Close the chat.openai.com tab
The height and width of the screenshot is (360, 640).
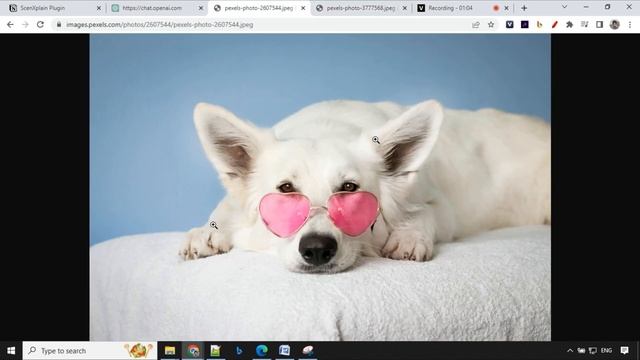tap(201, 8)
